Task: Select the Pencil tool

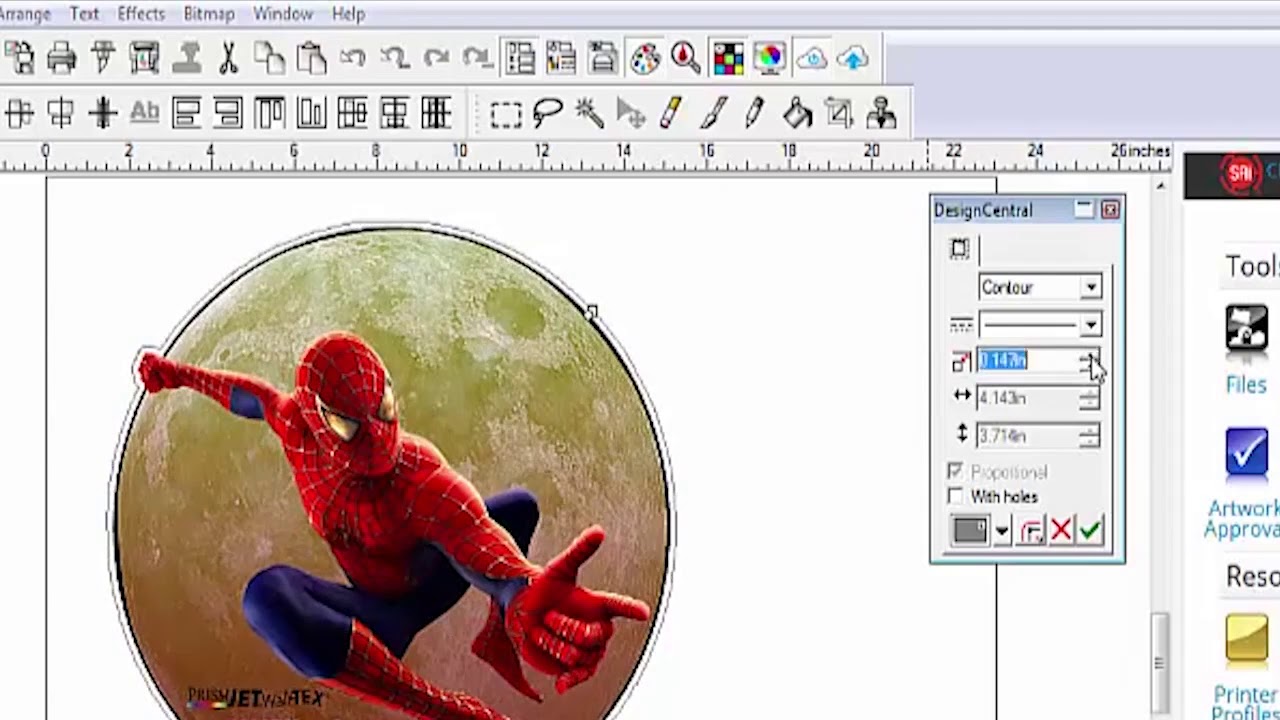Action: (755, 114)
